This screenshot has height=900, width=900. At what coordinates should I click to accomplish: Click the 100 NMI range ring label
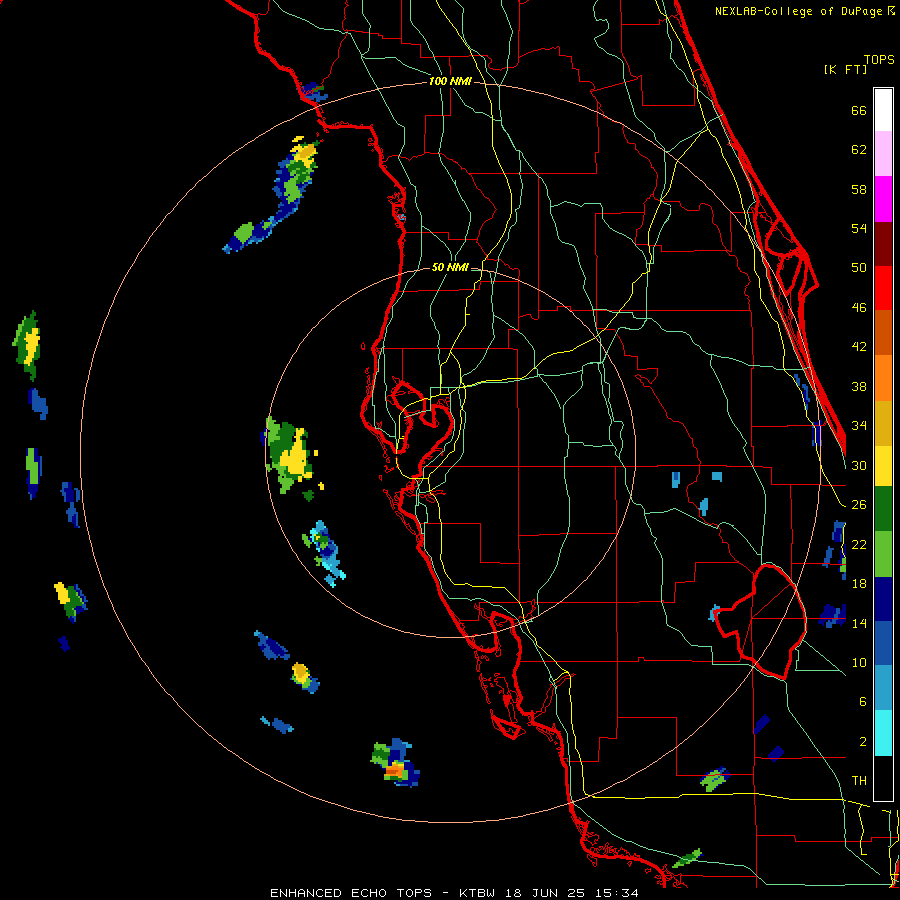[450, 82]
